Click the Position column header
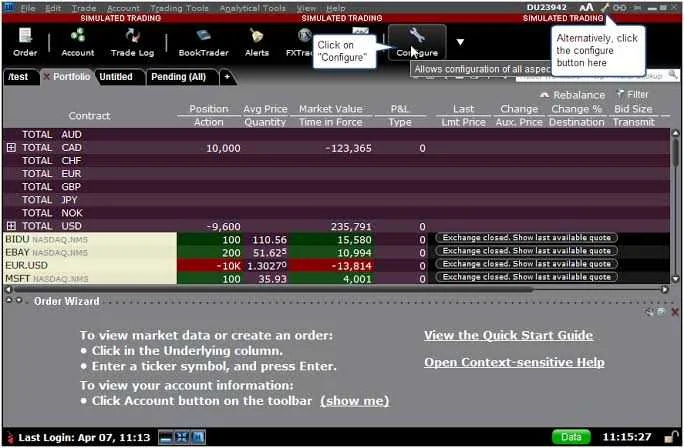The image size is (684, 448). point(209,109)
